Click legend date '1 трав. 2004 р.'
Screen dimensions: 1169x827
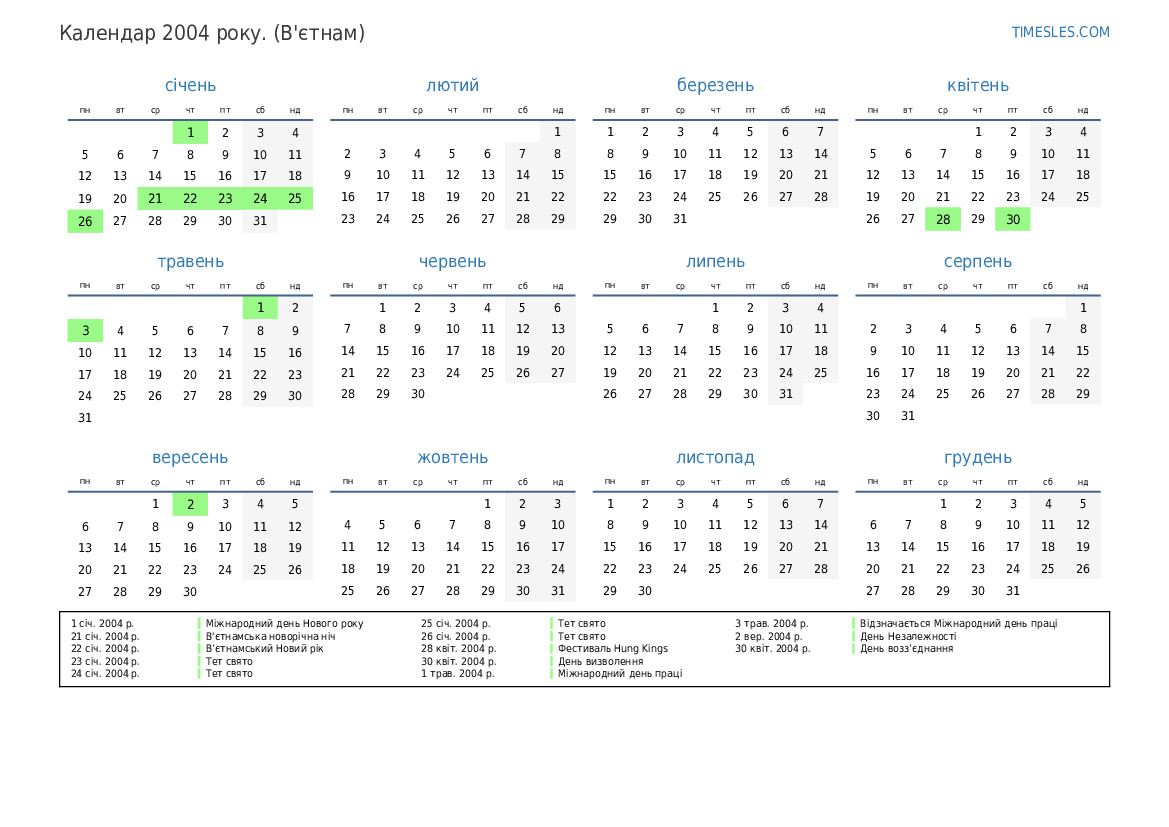(457, 673)
